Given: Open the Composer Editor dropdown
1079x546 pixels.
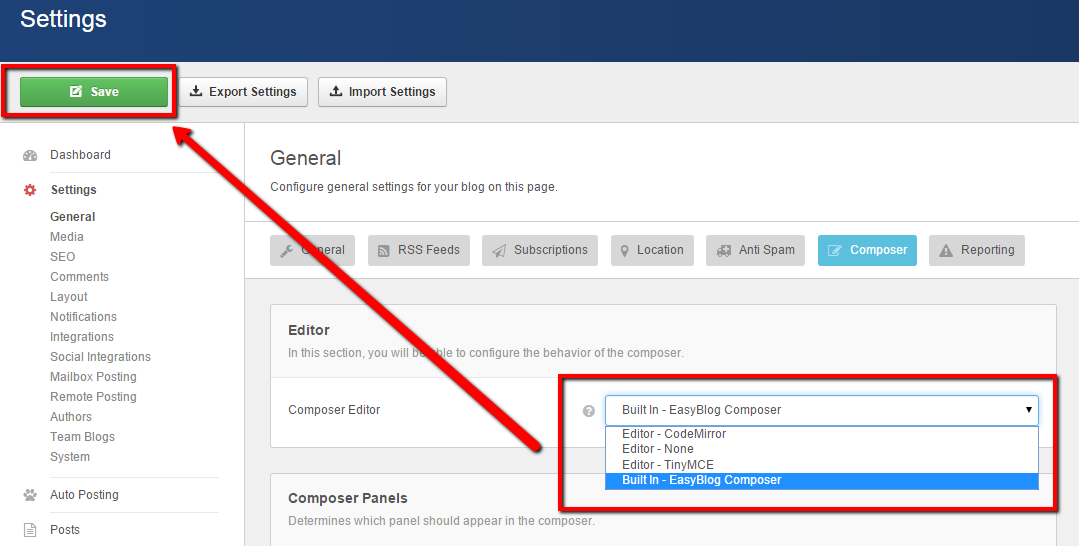Looking at the screenshot, I should pos(822,410).
